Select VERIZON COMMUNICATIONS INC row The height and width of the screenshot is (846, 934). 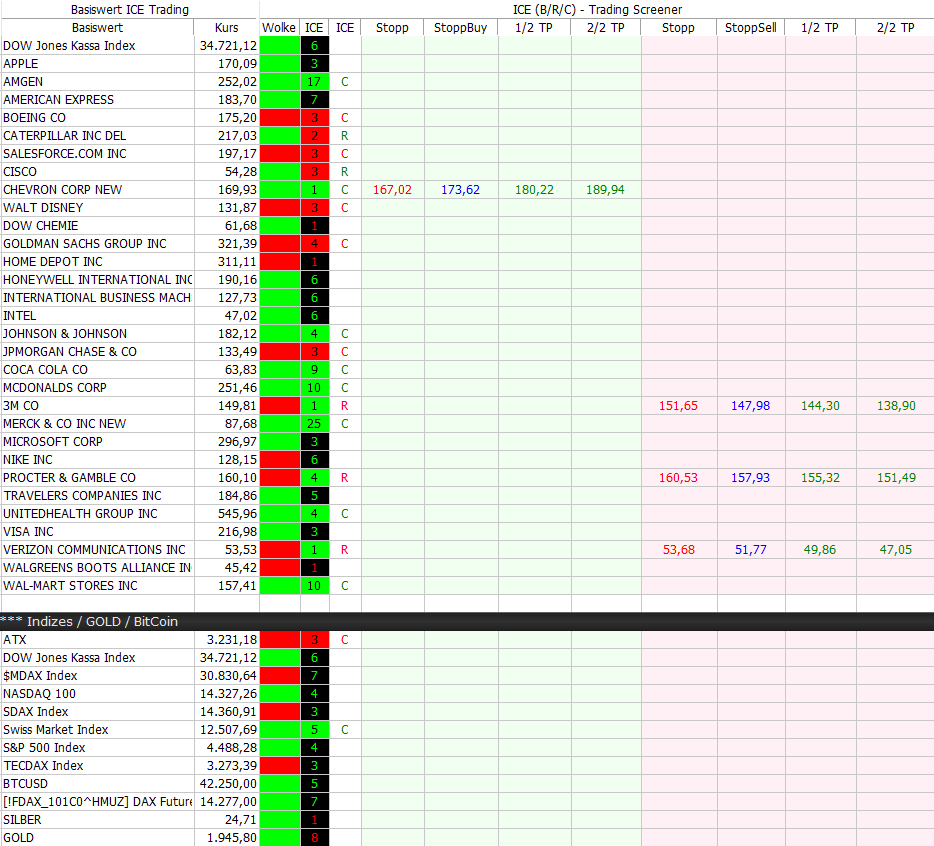point(94,550)
